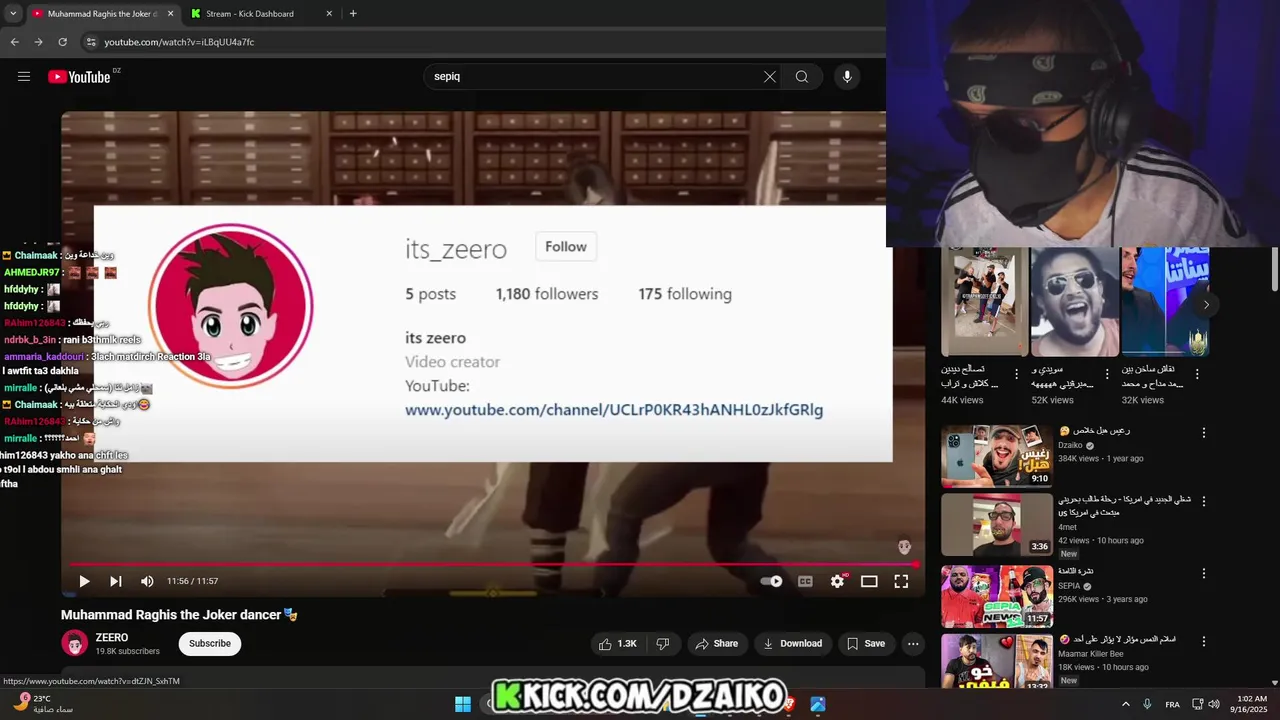Image resolution: width=1280 pixels, height=720 pixels.
Task: Click video title Muhammad Raghis the Joker dancer
Action: 171,615
